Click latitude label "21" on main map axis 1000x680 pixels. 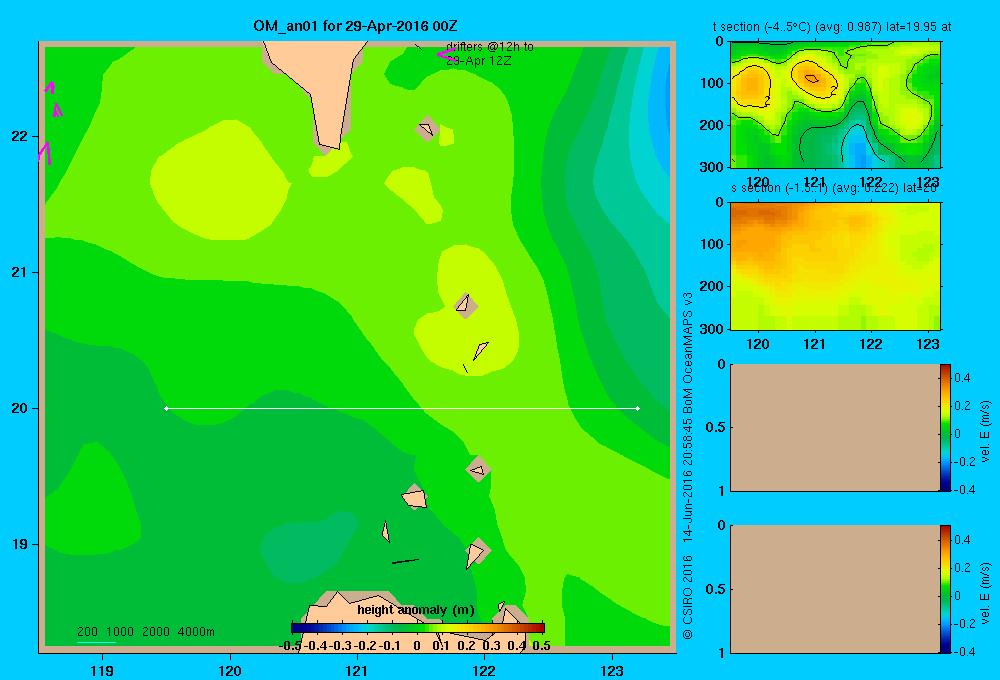[20, 272]
